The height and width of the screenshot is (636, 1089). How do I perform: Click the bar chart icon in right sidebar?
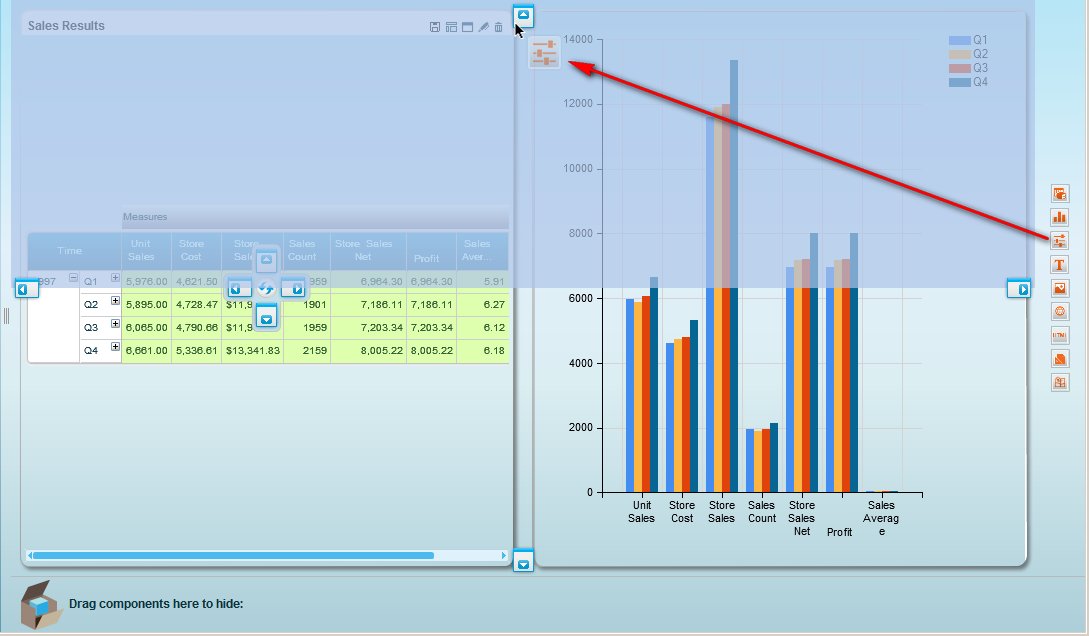coord(1060,217)
